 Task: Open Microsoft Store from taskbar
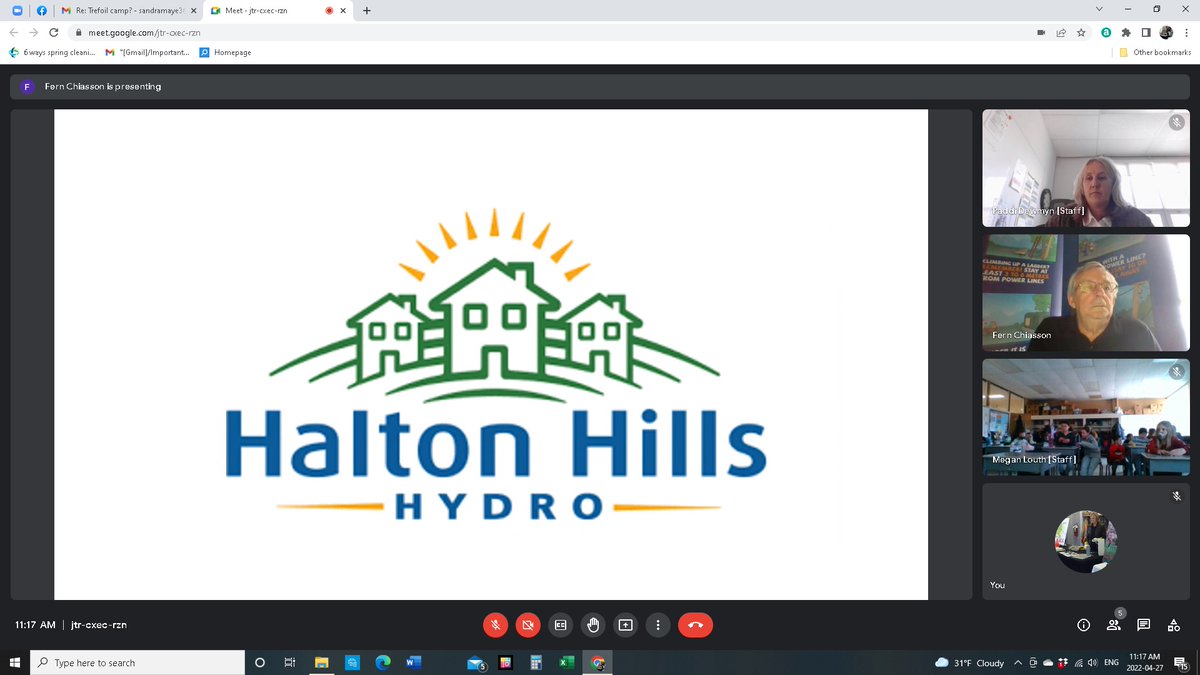(x=352, y=662)
